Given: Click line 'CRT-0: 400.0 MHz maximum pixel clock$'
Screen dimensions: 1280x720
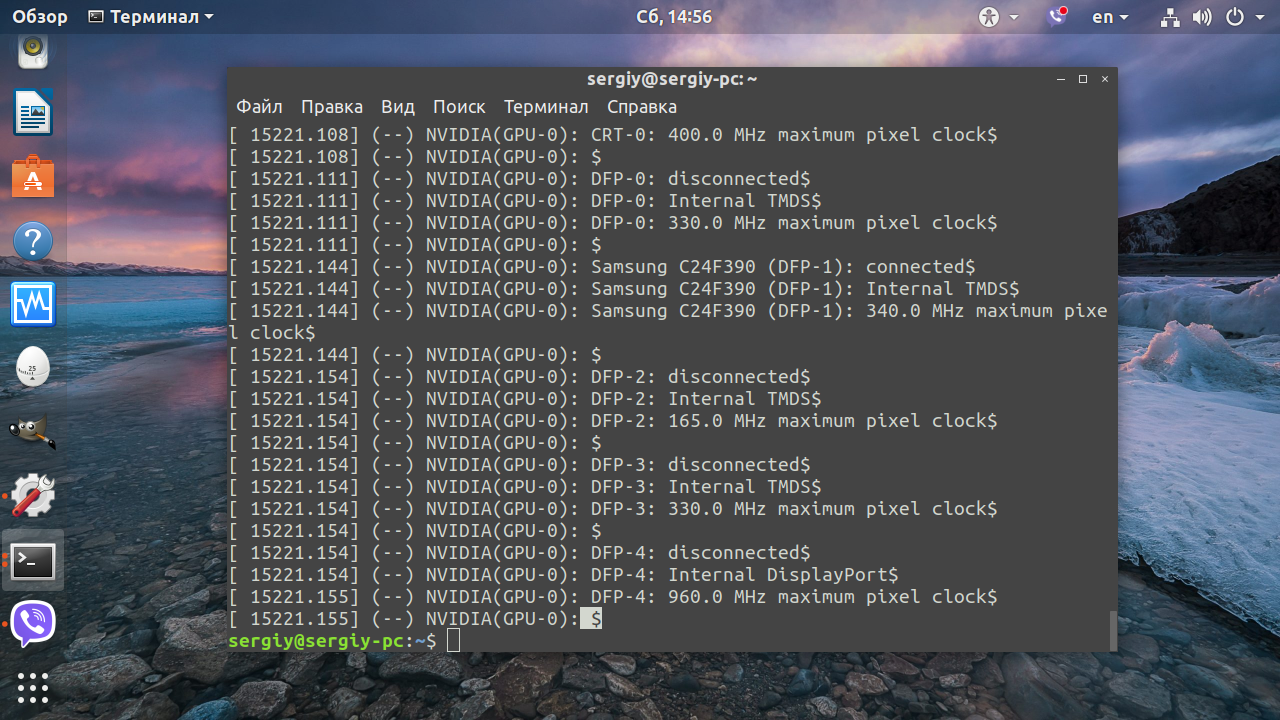Looking at the screenshot, I should click(794, 134).
